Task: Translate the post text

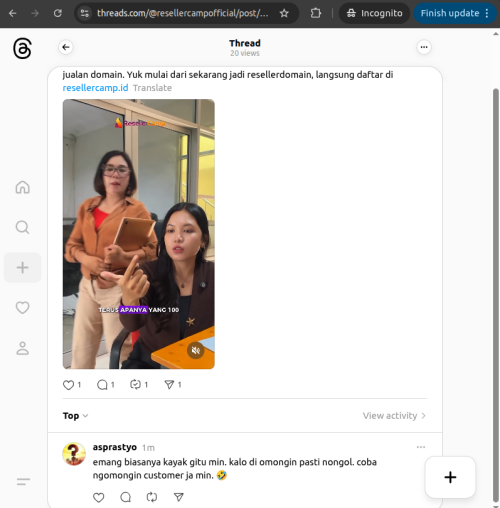Action: 152,88
